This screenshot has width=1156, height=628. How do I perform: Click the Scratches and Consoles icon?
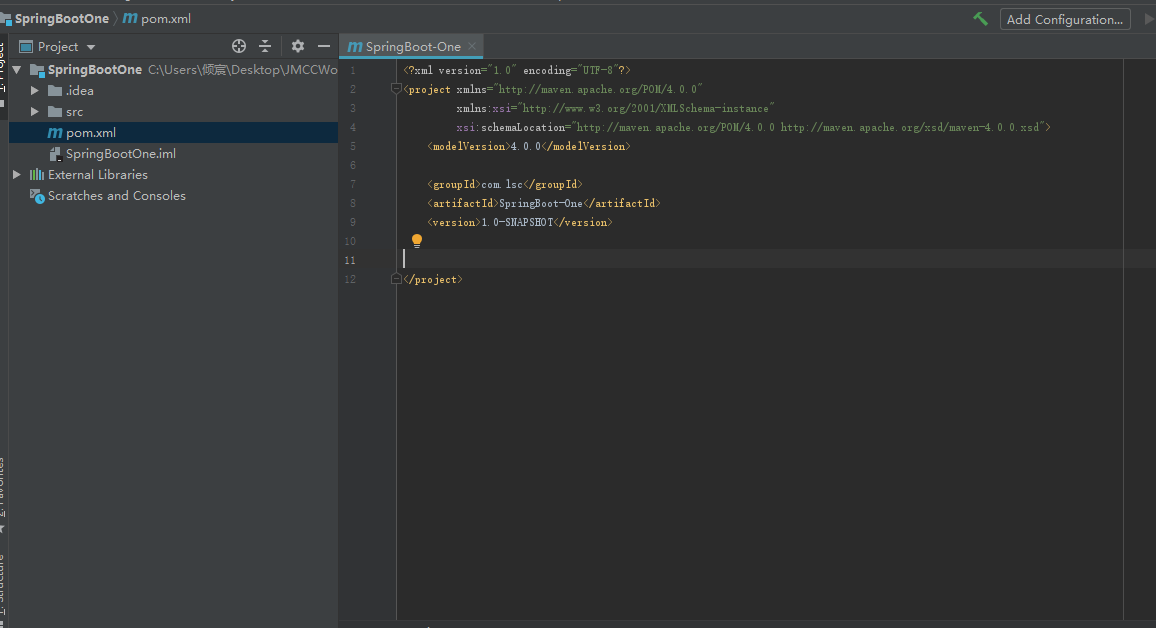[37, 196]
